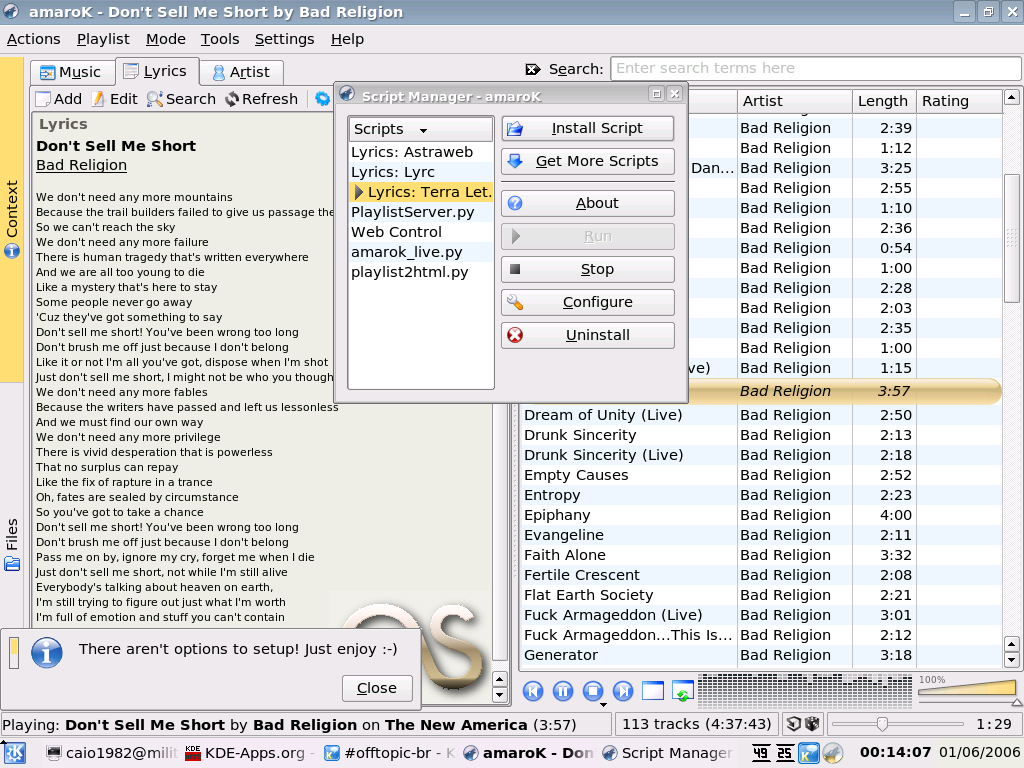The width and height of the screenshot is (1024, 768).
Task: Open the Context sidebar panel
Action: tap(12, 219)
